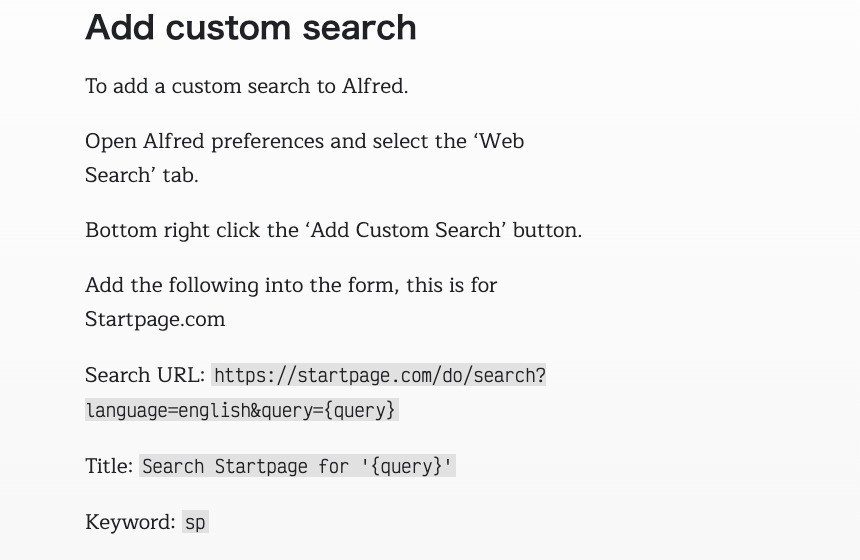The width and height of the screenshot is (860, 560).
Task: Click the 'Title:' label
Action: 109,466
